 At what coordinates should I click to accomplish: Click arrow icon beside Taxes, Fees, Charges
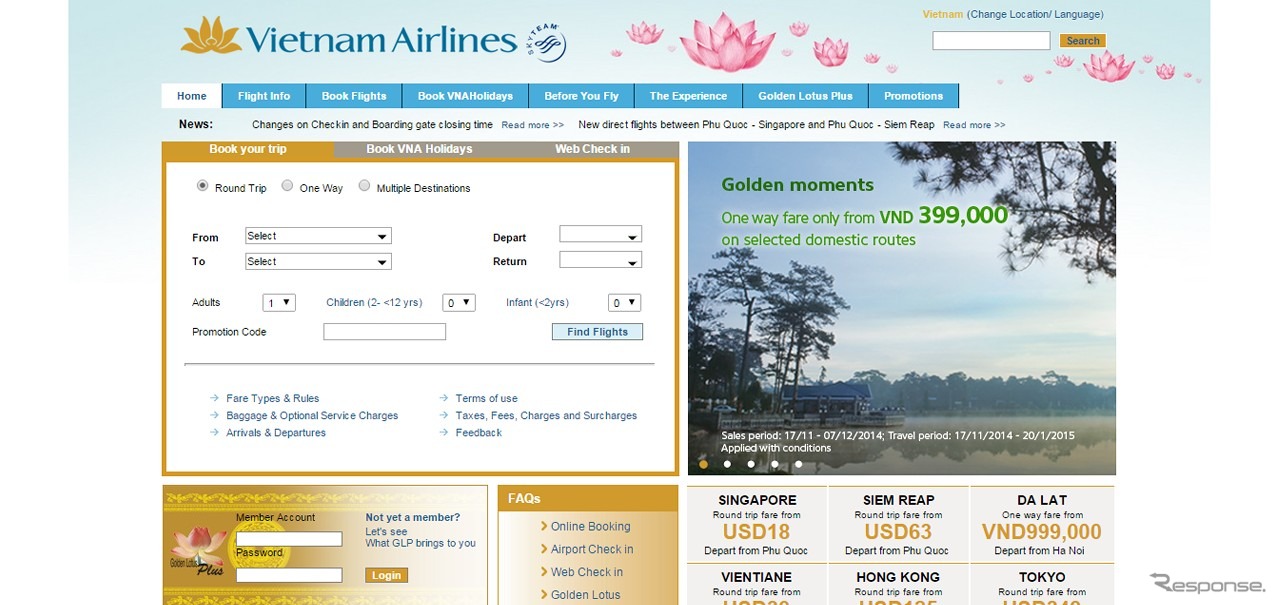coord(443,415)
